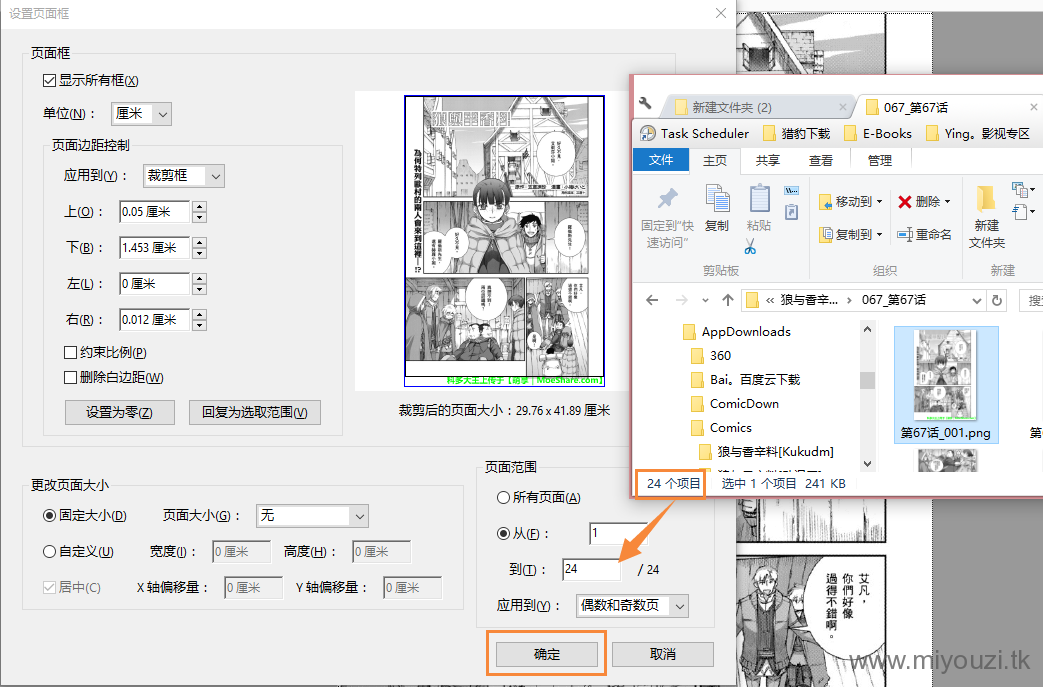Open the Ying。影视专区 bookmark folder

tap(978, 134)
